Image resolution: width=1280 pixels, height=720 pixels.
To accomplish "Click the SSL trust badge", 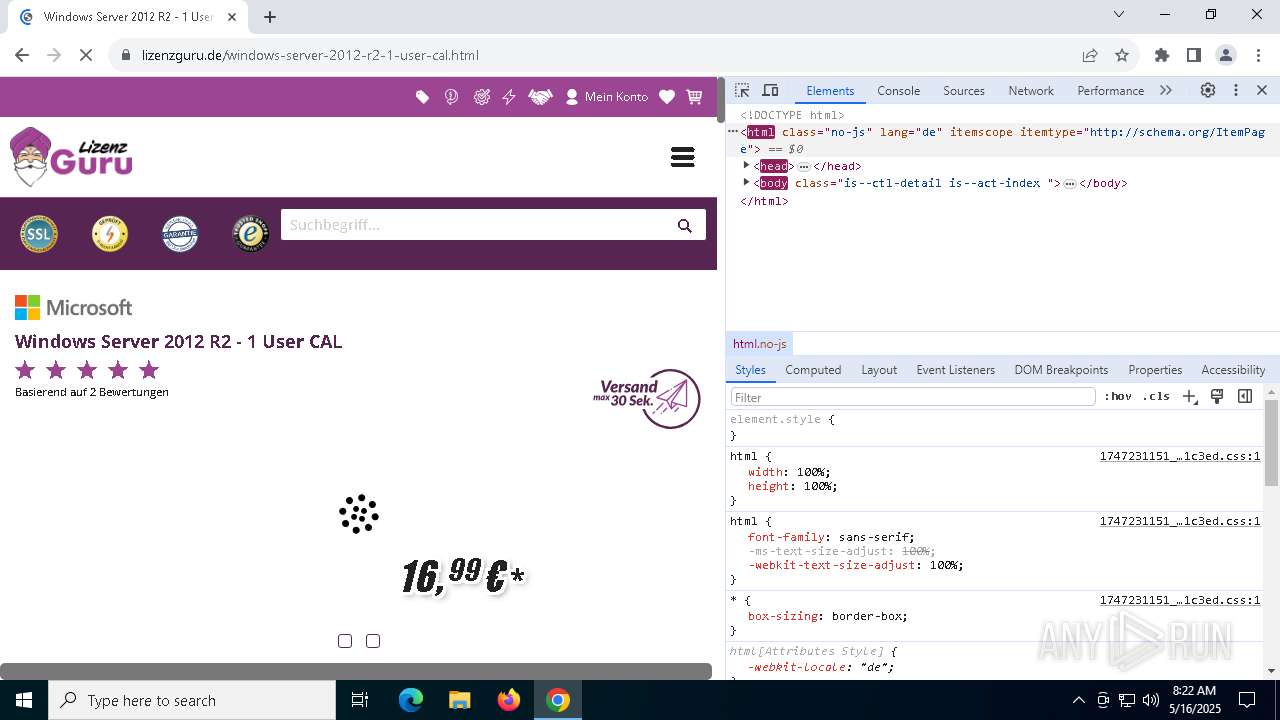I will tap(39, 234).
